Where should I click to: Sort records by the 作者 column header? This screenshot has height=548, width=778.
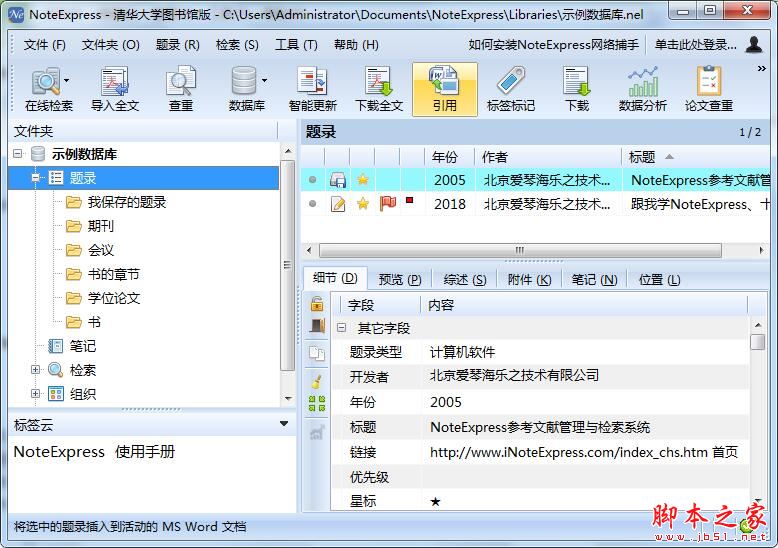coord(548,157)
